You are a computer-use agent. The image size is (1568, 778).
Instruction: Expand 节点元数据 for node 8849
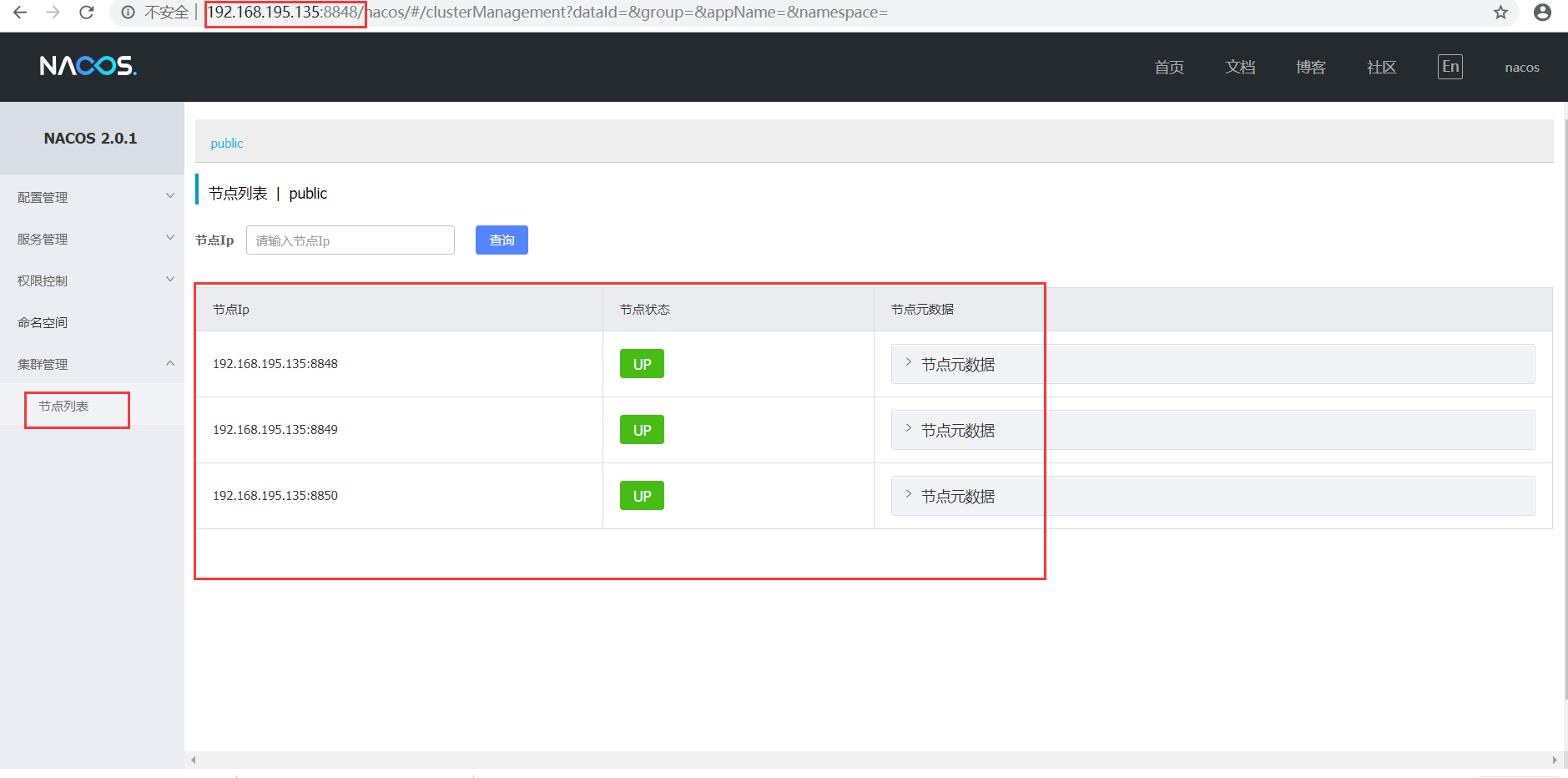[1213, 430]
